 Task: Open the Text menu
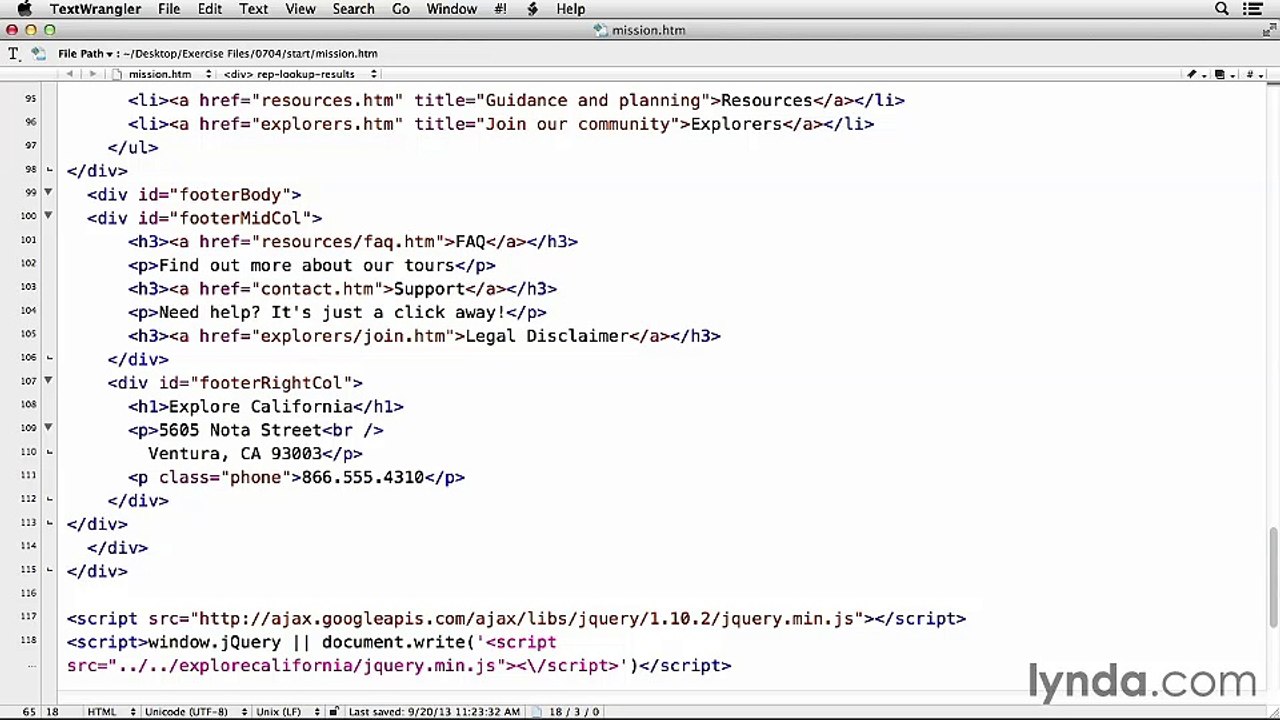pos(253,9)
